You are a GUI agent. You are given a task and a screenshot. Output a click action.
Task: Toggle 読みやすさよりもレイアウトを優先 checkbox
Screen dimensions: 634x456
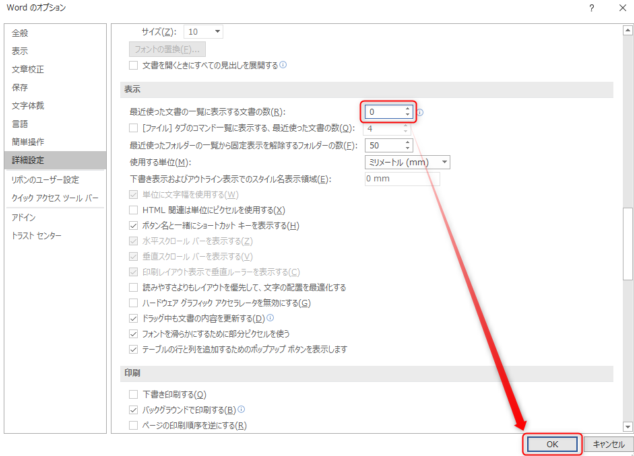click(x=133, y=287)
